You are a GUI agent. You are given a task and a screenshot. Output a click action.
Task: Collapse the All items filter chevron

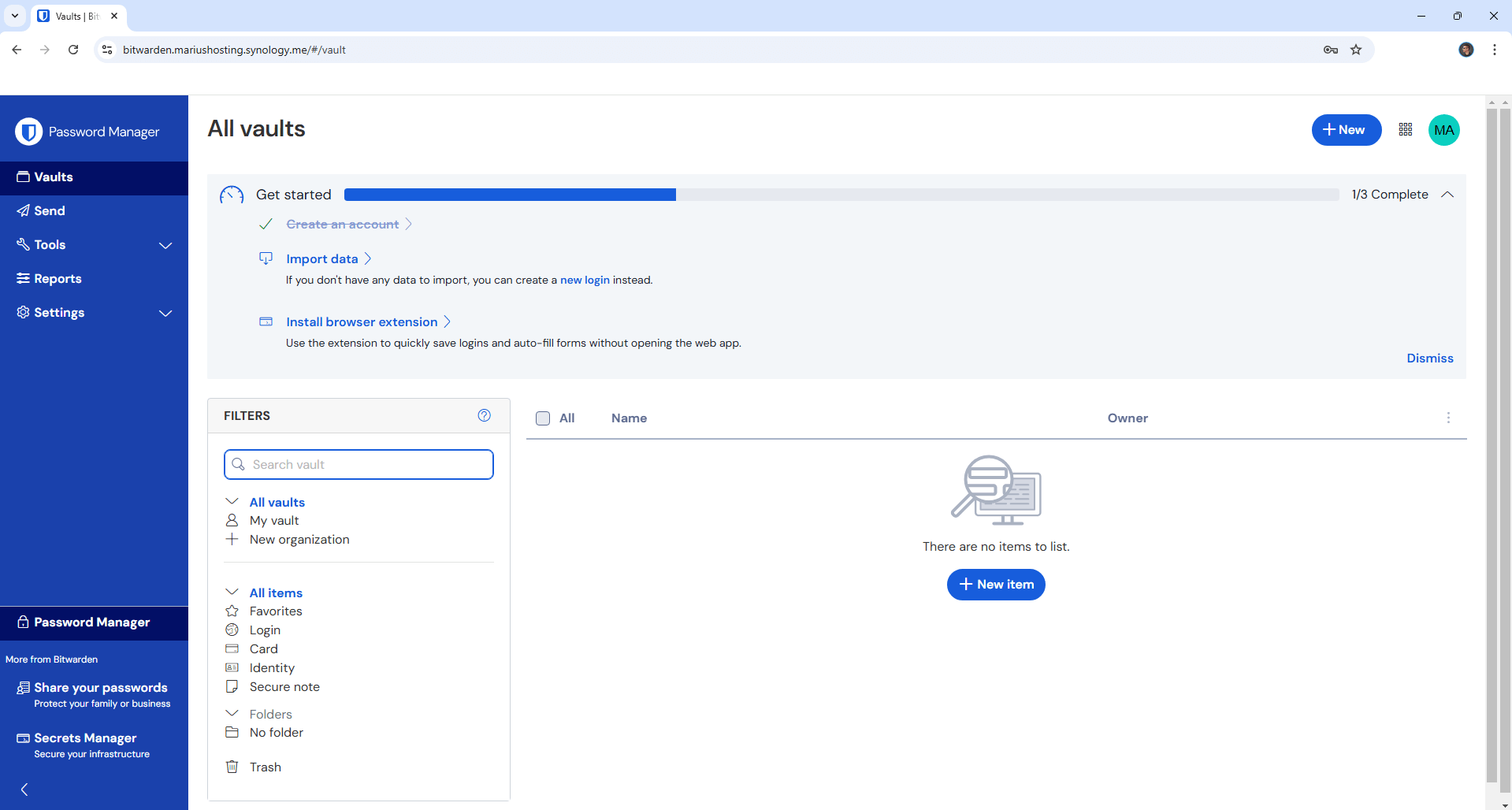tap(232, 592)
